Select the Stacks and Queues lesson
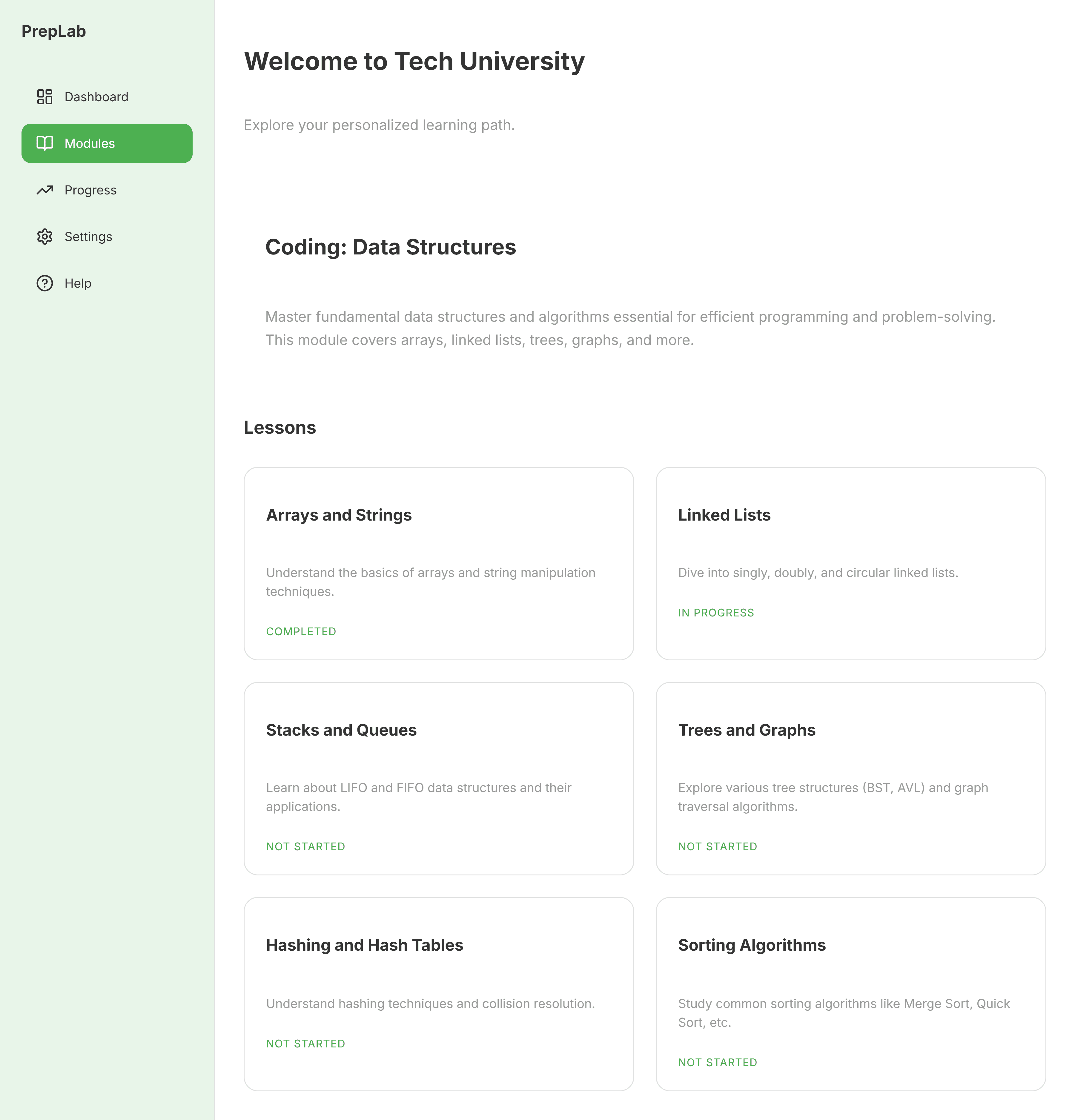Image resolution: width=1075 pixels, height=1120 pixels. point(439,778)
